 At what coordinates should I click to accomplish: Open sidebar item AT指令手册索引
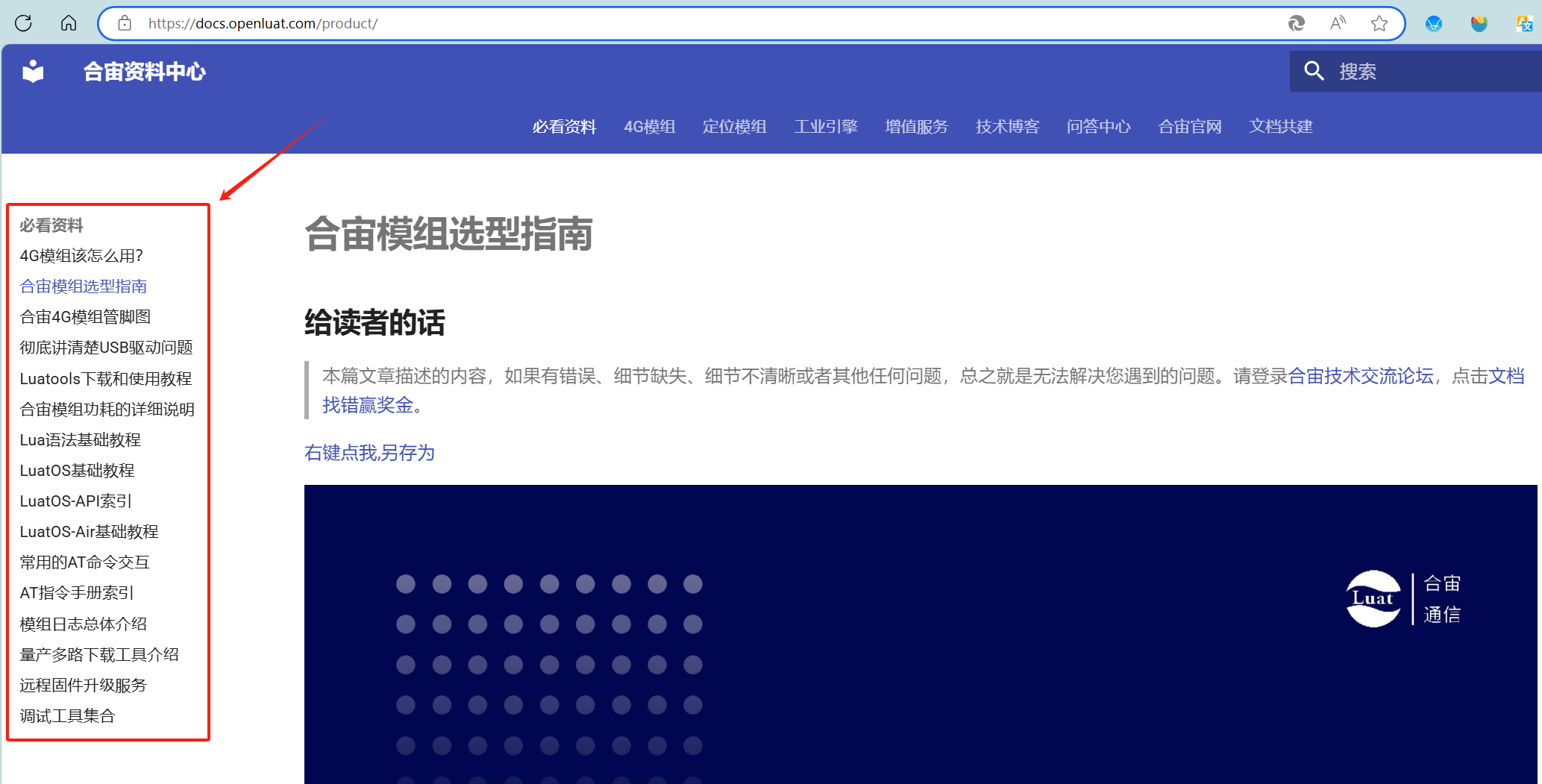tap(77, 593)
